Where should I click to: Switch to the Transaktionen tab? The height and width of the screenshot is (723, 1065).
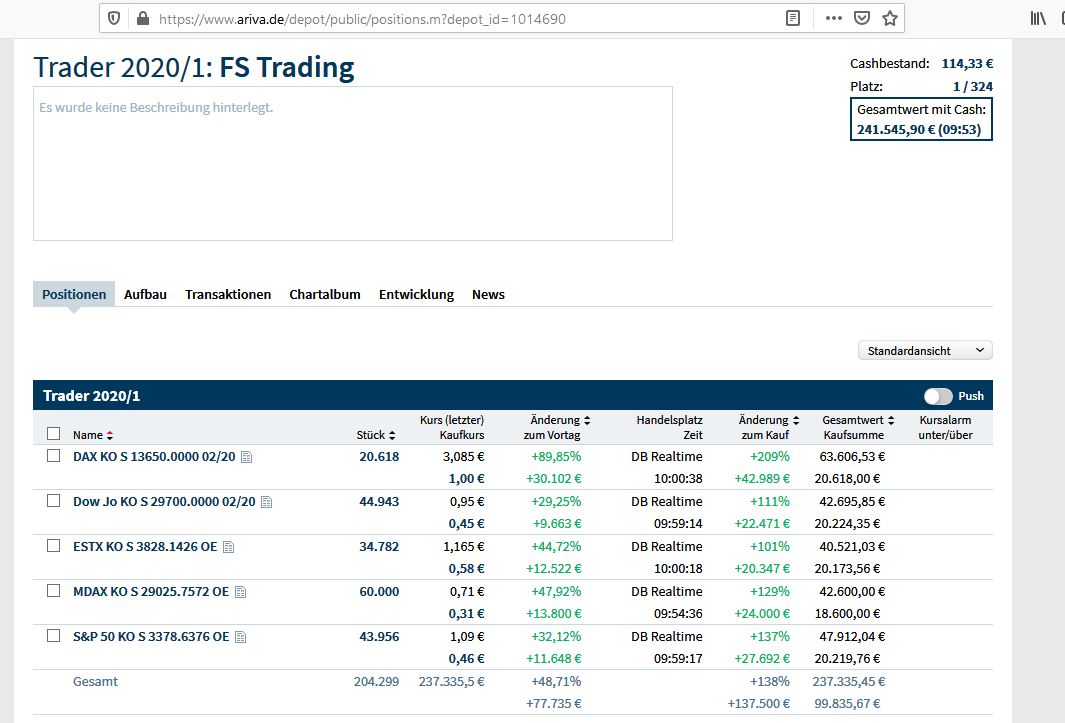[x=228, y=294]
